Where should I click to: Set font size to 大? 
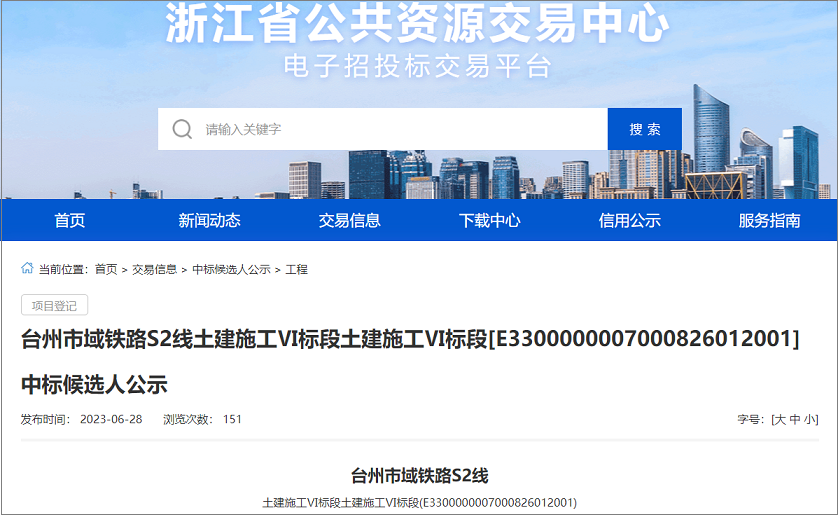(779, 420)
